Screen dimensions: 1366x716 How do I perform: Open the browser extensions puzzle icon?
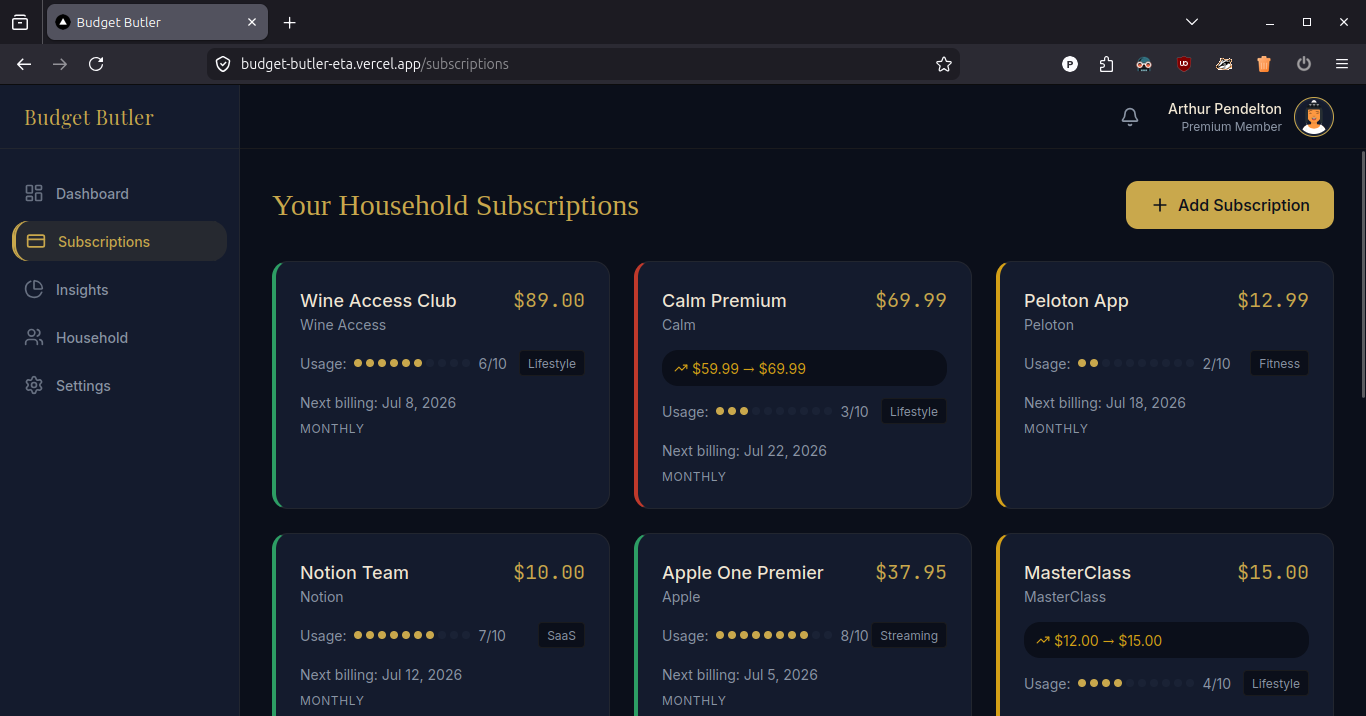(x=1106, y=64)
